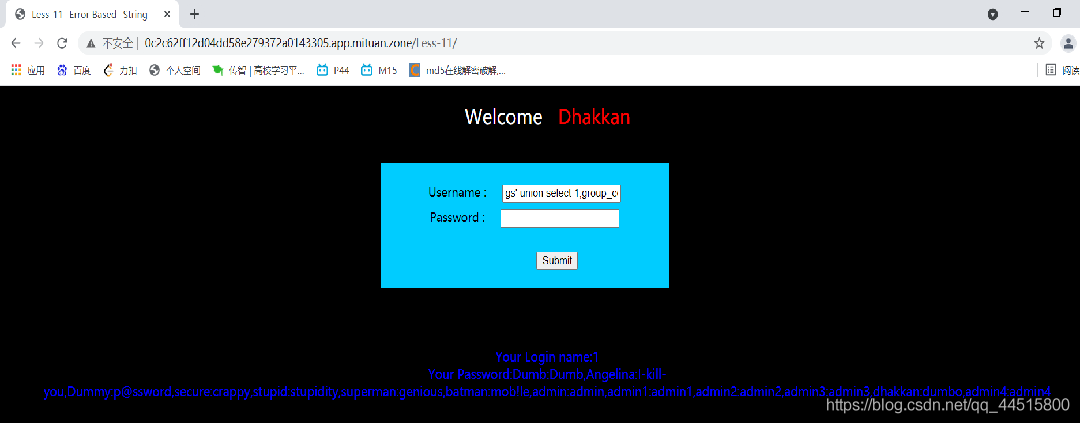
Task: Click the 'Your Login name:1' text
Action: click(547, 357)
